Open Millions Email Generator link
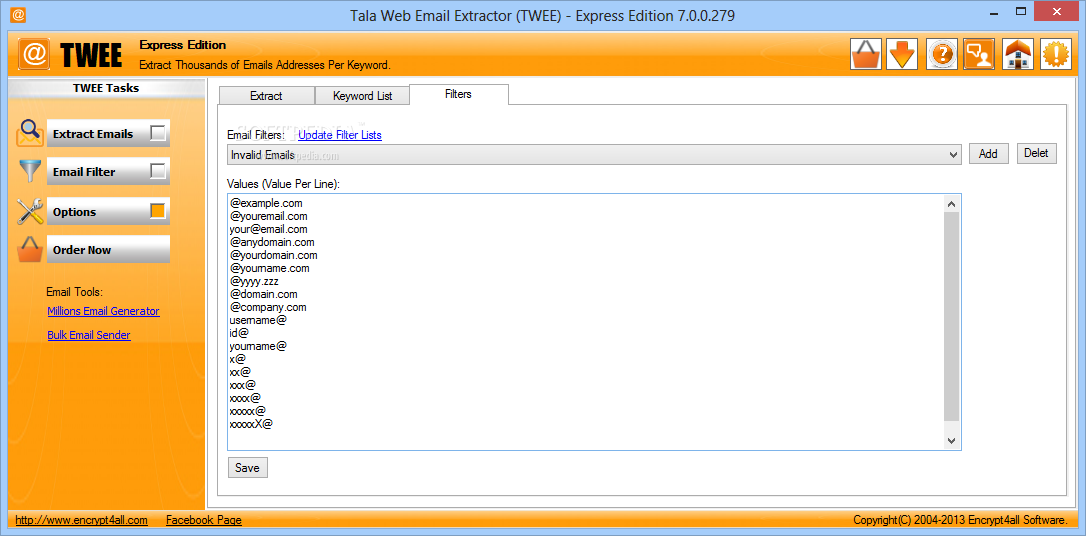This screenshot has width=1086, height=536. pyautogui.click(x=103, y=311)
